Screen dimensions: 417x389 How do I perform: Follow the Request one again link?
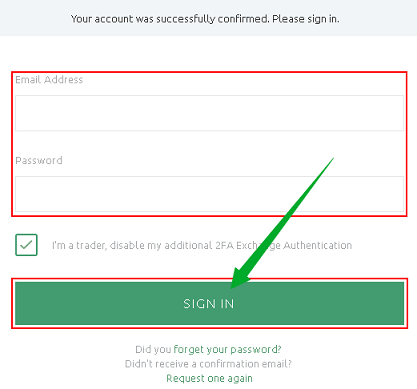coord(209,378)
